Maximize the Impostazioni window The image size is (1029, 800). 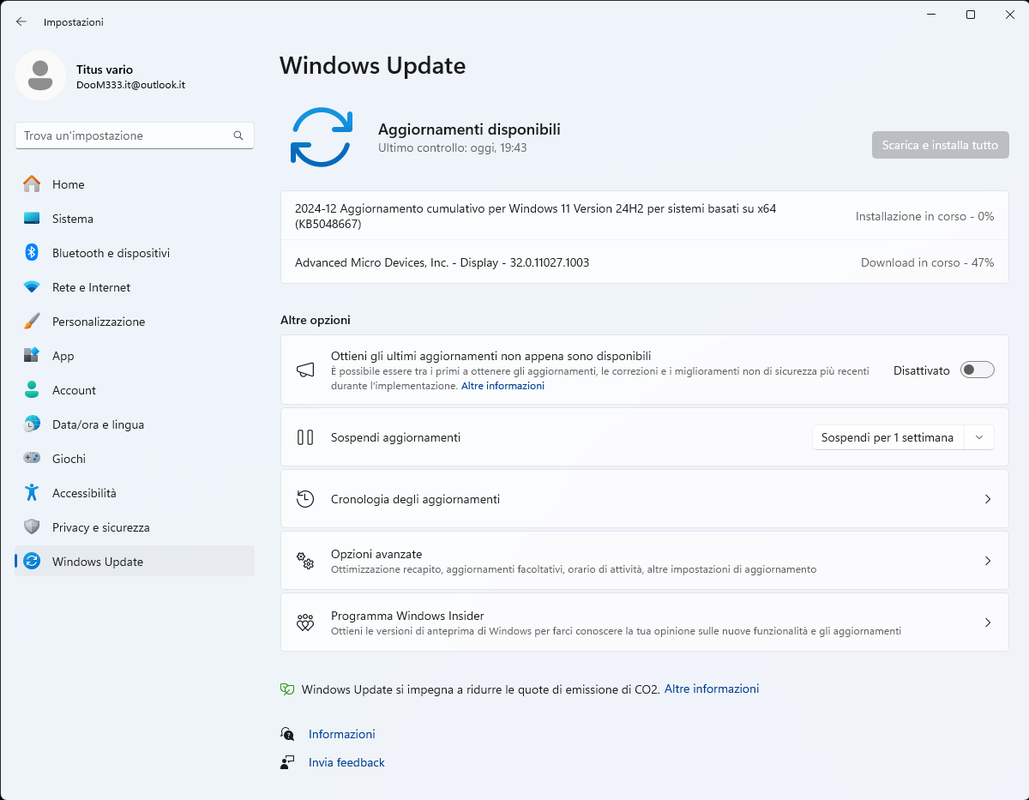click(x=970, y=14)
